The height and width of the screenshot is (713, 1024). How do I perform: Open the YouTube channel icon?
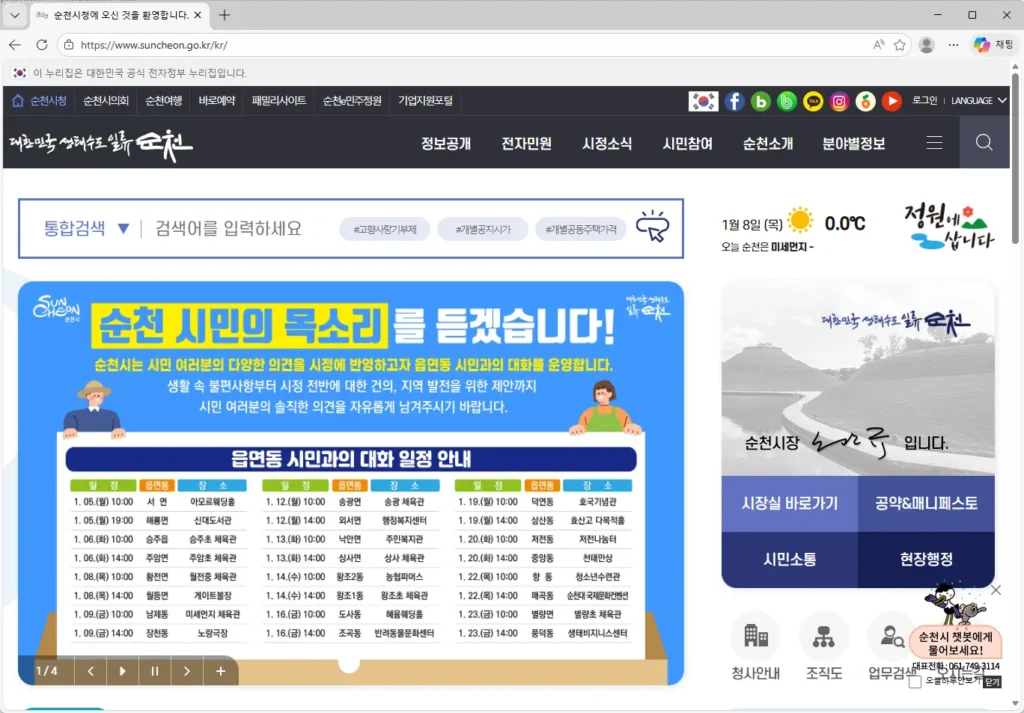(x=890, y=100)
